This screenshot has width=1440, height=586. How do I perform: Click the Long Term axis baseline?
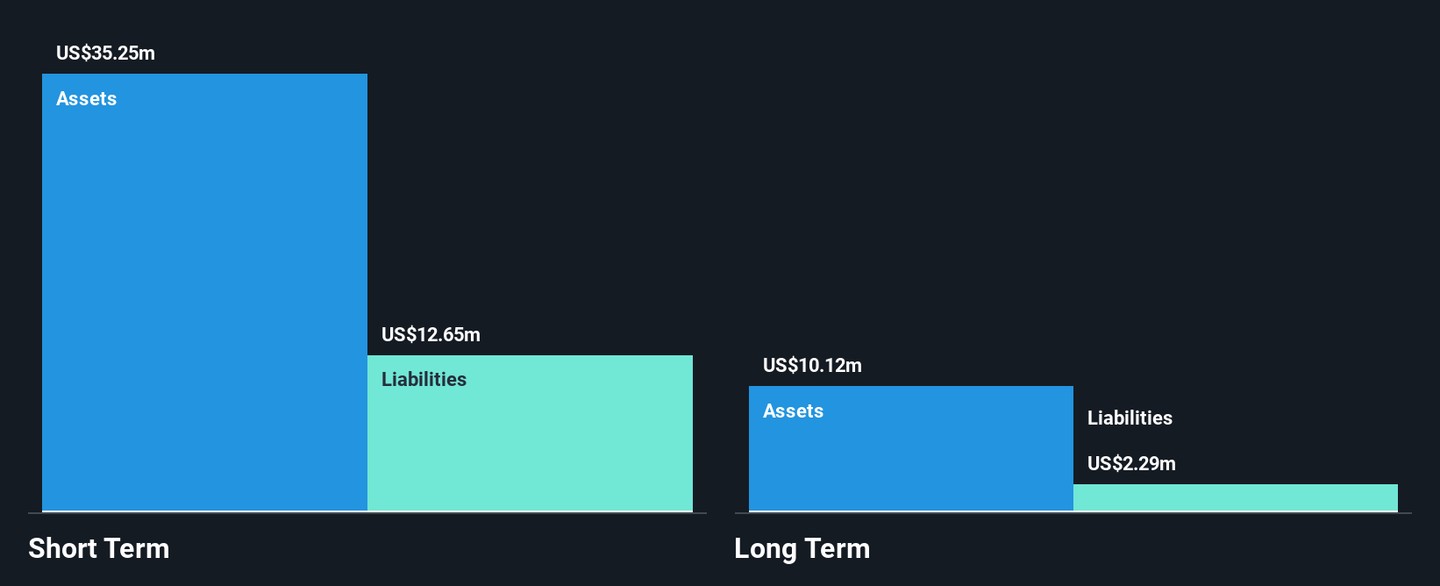pyautogui.click(x=1073, y=513)
